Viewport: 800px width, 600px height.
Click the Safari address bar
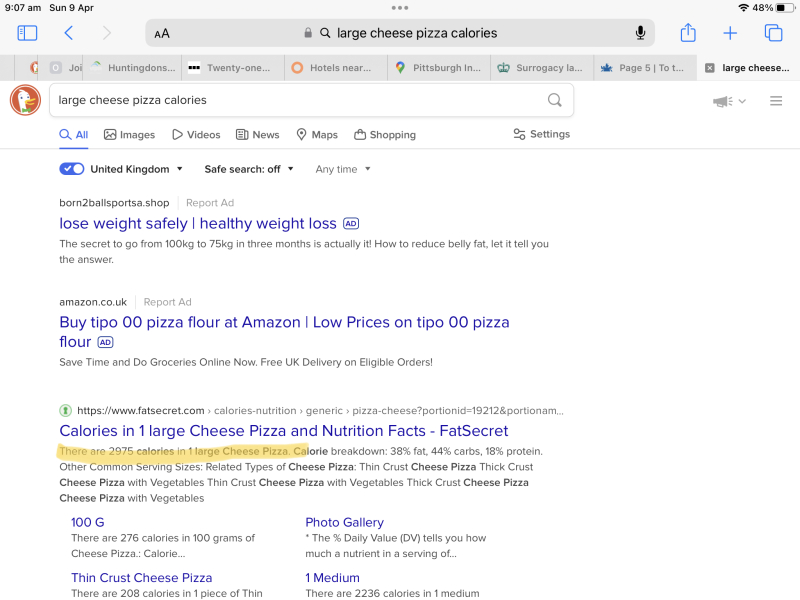[400, 33]
